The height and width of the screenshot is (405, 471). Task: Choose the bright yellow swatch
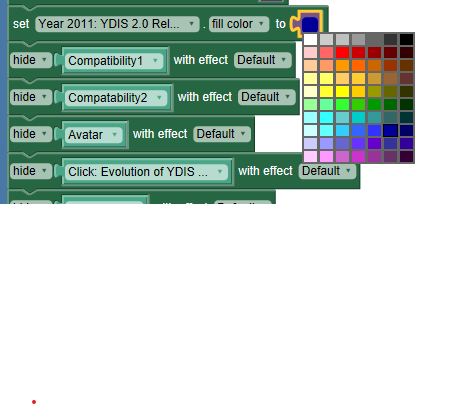(342, 92)
